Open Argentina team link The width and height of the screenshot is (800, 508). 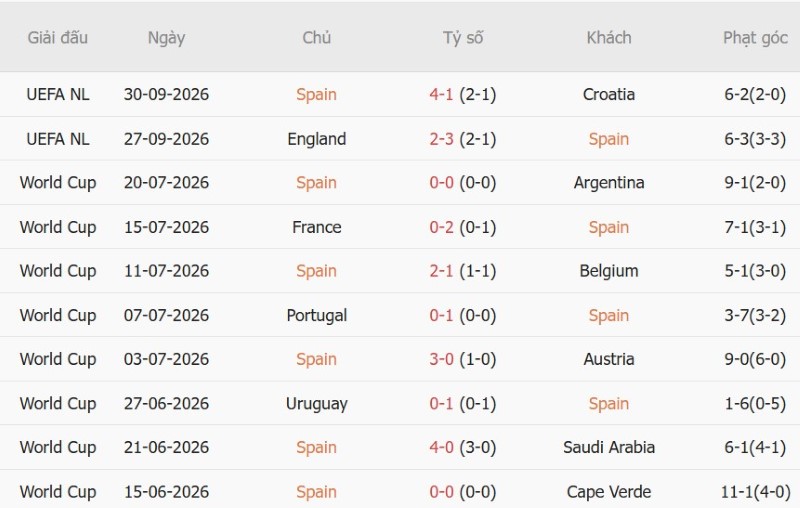click(x=609, y=183)
